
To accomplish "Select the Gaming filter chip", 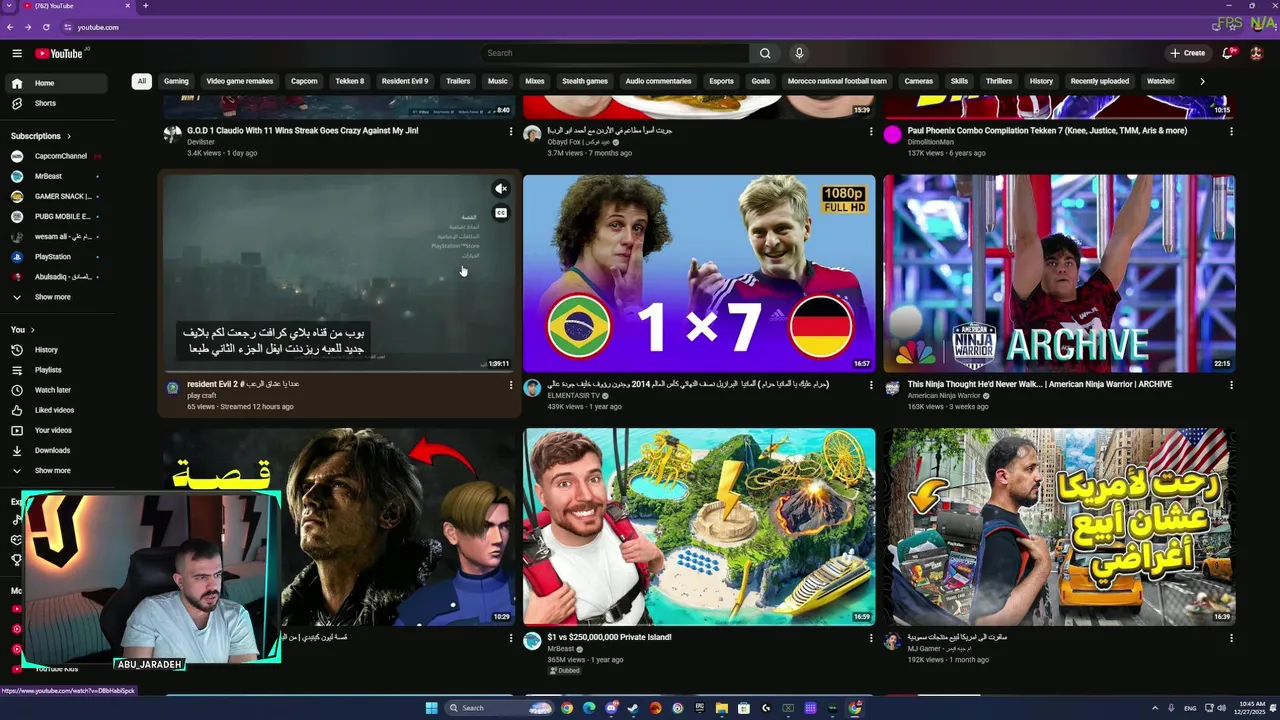I will click(176, 81).
